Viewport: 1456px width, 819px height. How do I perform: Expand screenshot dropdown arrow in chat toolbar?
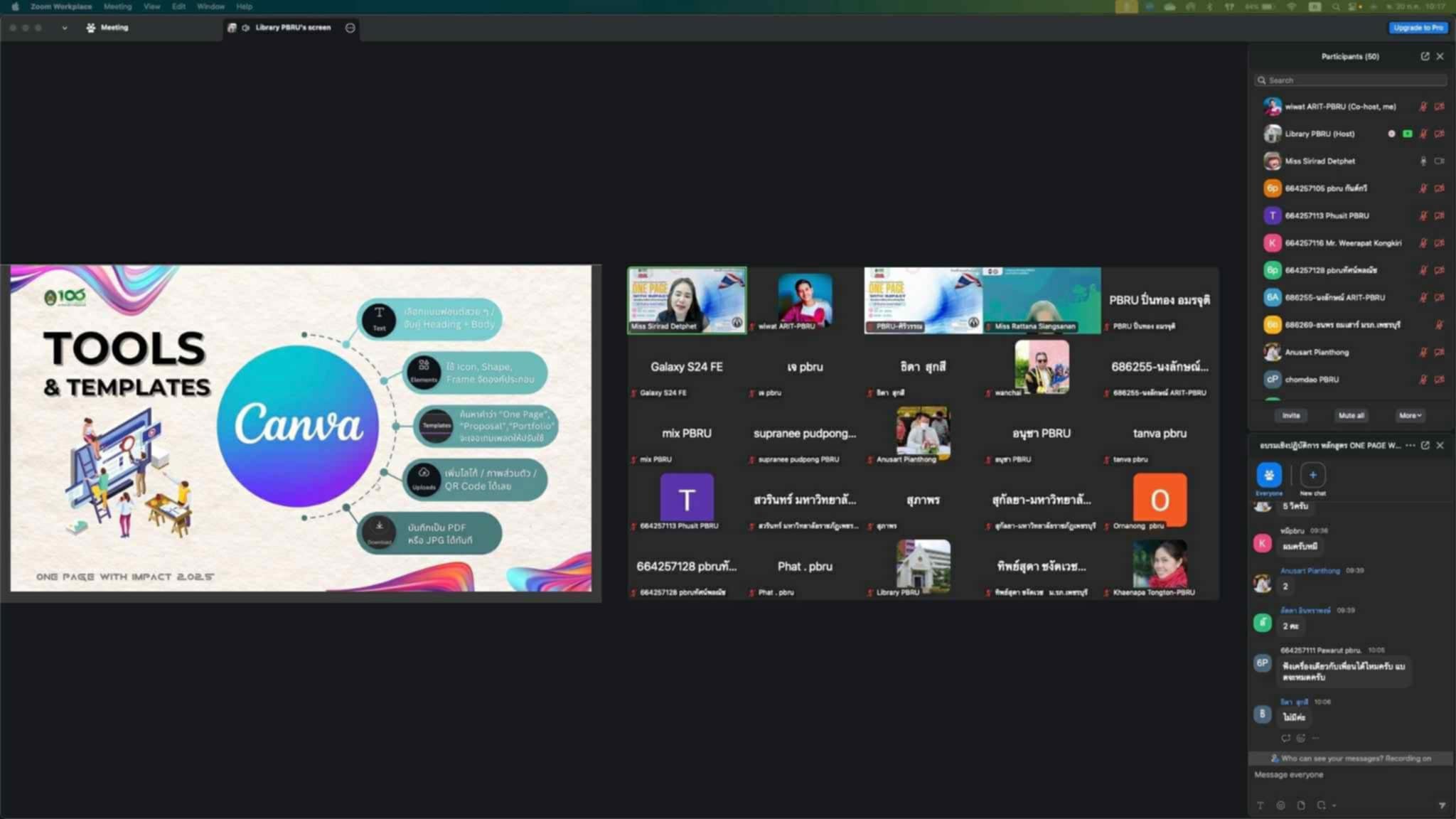1334,805
